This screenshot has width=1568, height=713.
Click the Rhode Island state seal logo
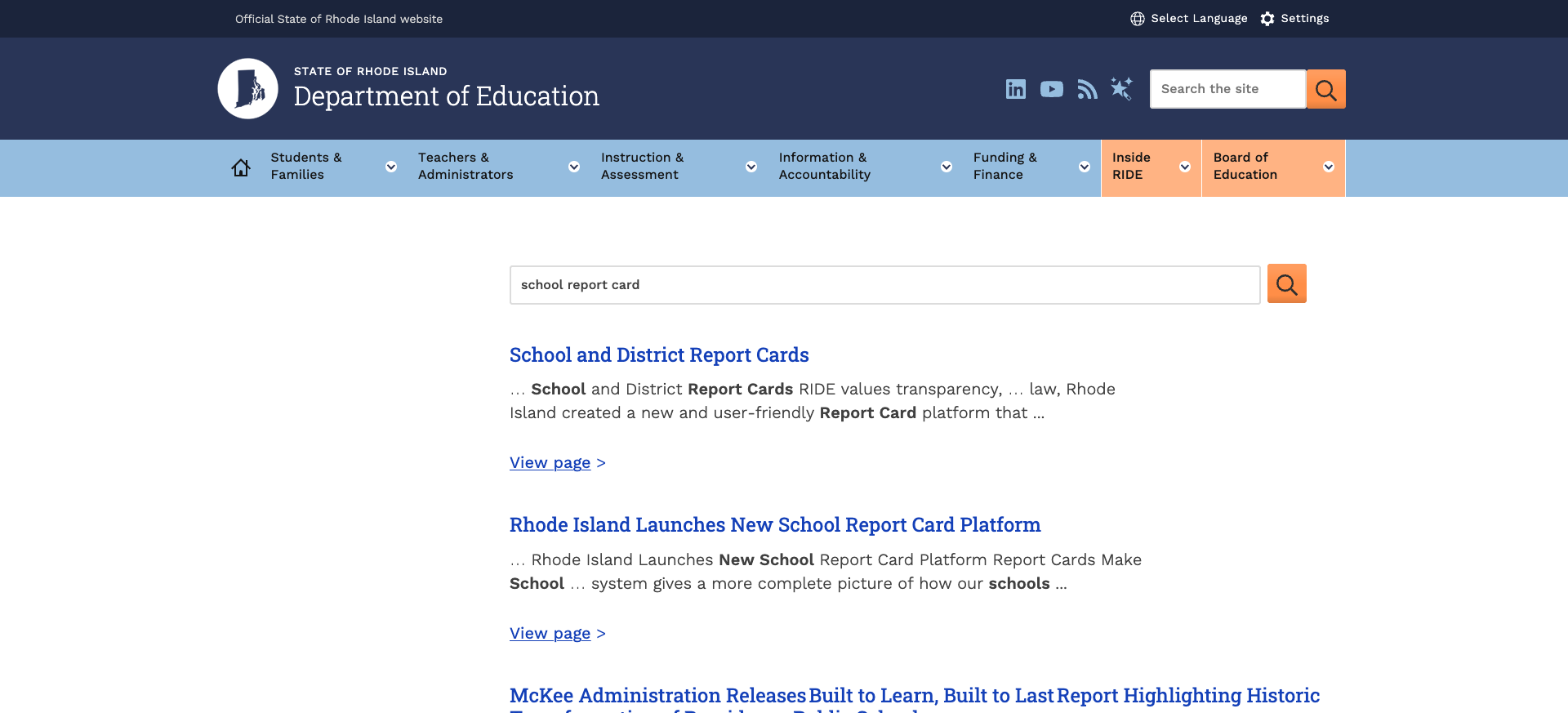248,88
